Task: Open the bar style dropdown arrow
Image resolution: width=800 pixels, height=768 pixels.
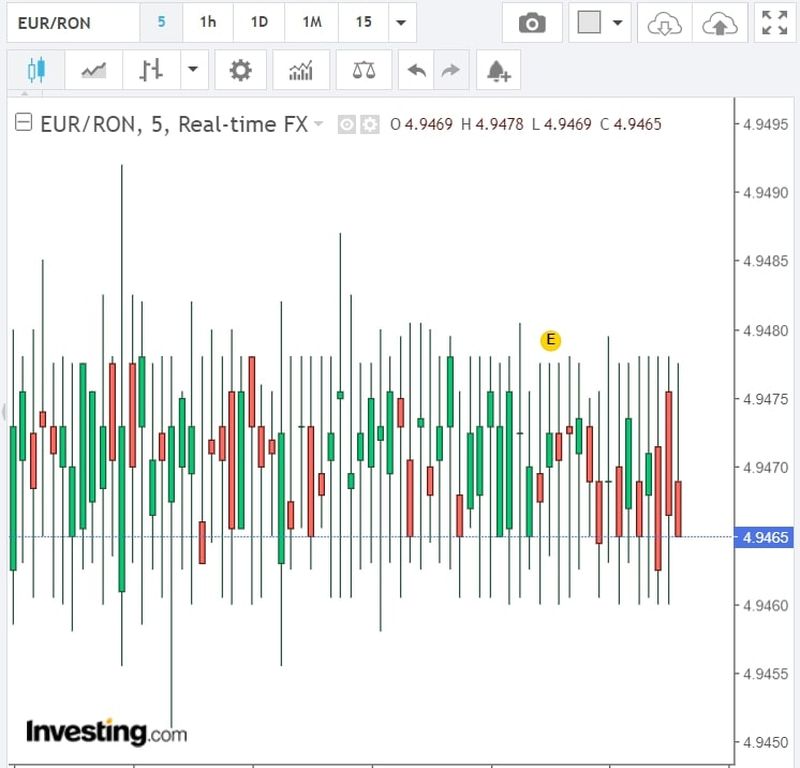Action: [x=192, y=71]
